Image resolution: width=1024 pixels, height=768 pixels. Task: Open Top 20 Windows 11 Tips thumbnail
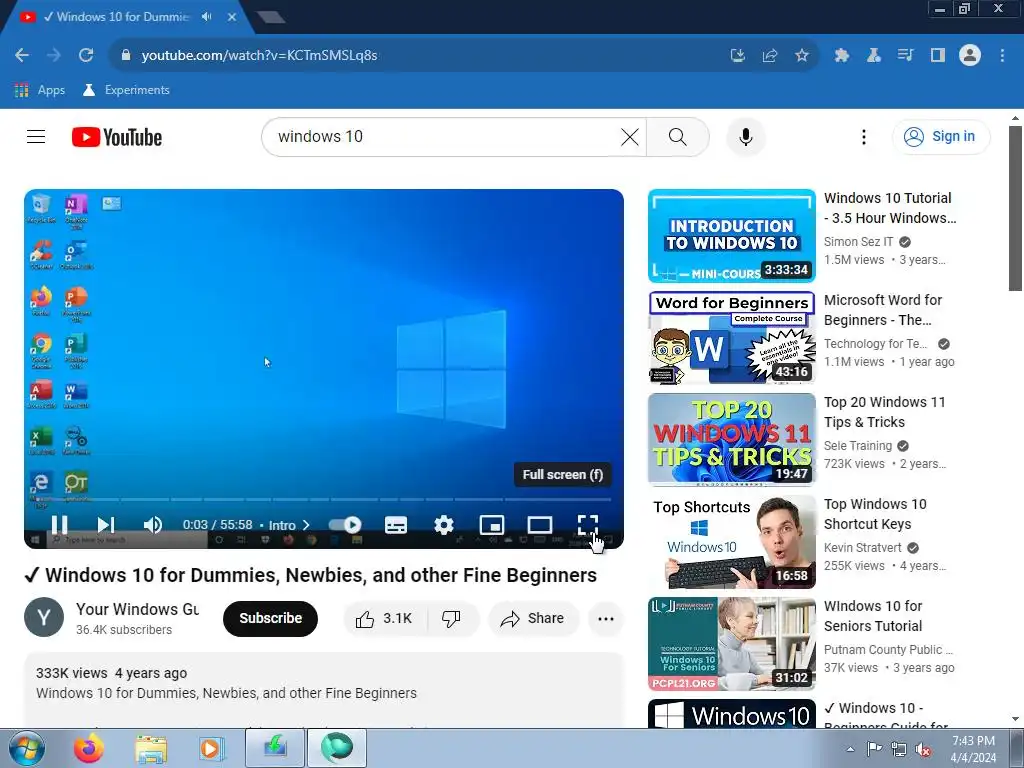click(x=731, y=440)
